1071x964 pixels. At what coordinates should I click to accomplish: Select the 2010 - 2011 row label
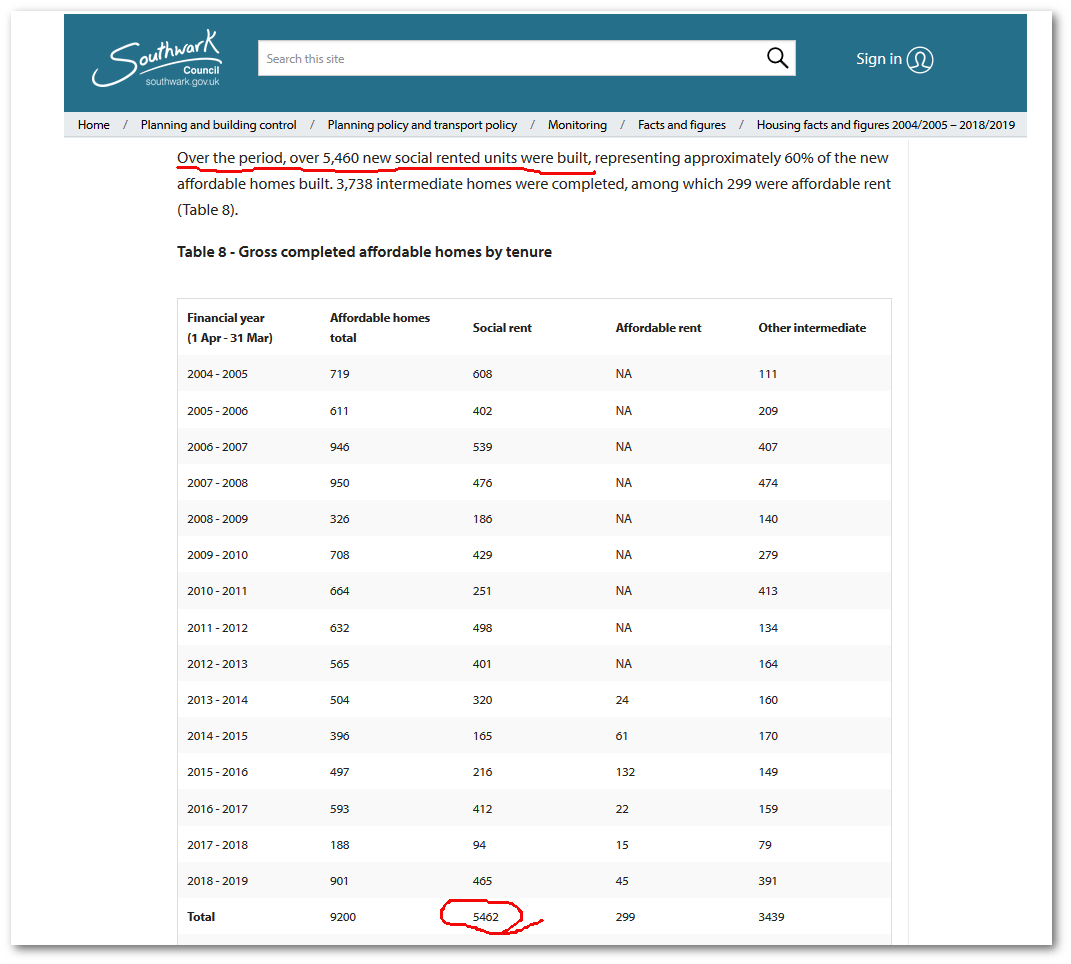tap(217, 592)
